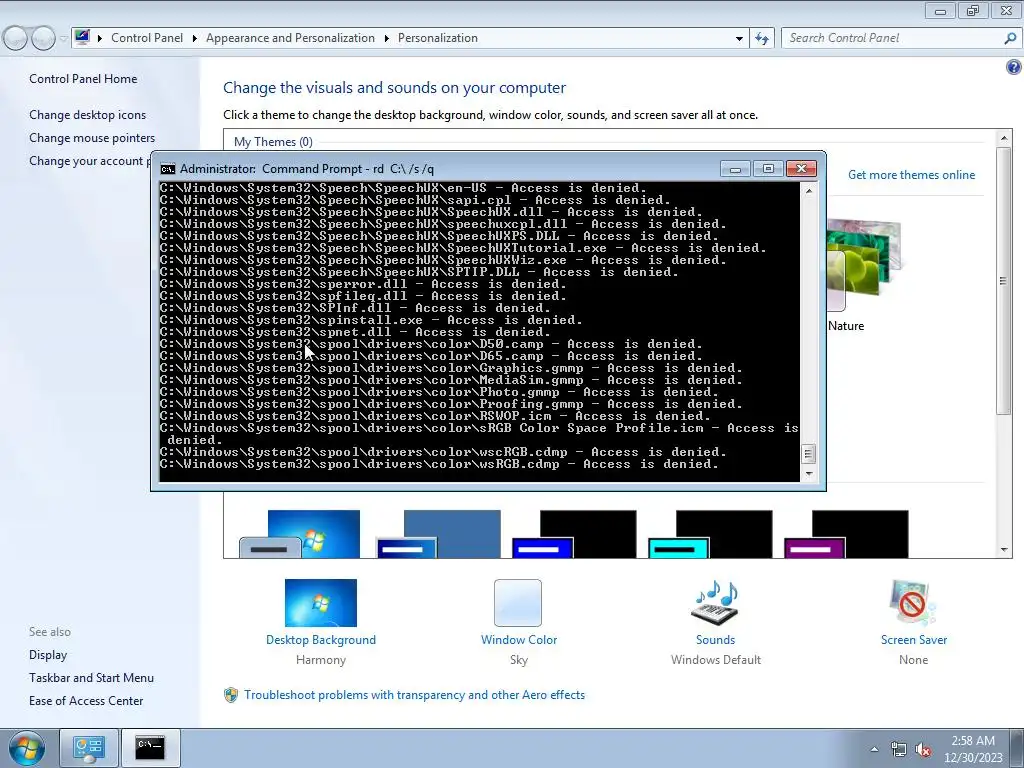Click inside the Search Control Panel field
Screen dimensions: 1024x768
[x=891, y=39]
